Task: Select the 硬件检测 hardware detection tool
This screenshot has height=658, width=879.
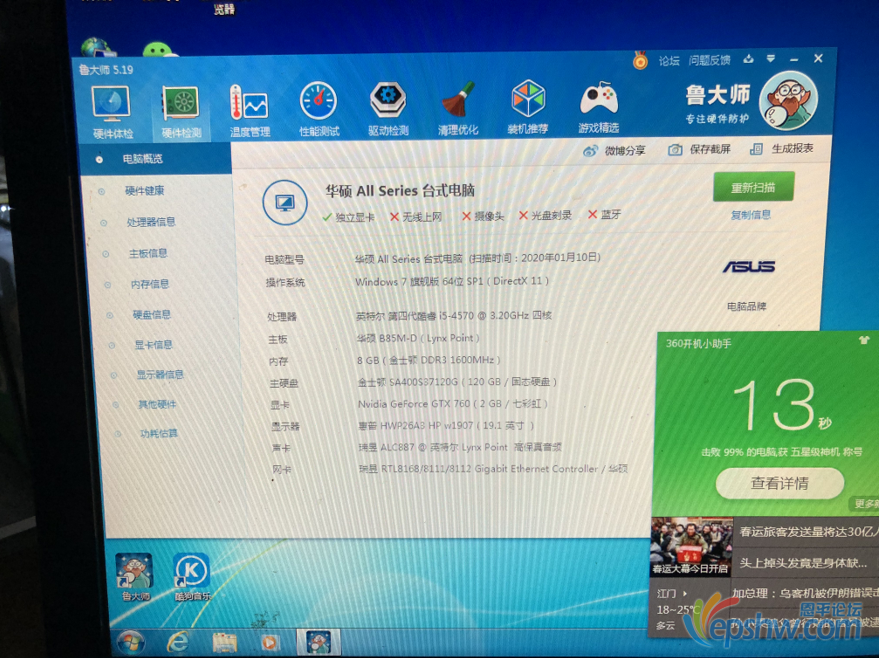Action: coord(181,112)
